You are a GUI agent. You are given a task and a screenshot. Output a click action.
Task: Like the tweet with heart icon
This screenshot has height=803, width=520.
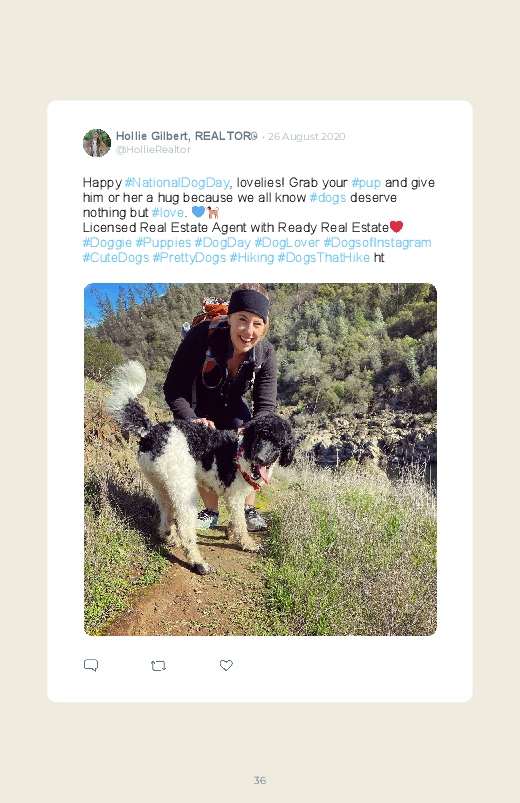tap(226, 665)
